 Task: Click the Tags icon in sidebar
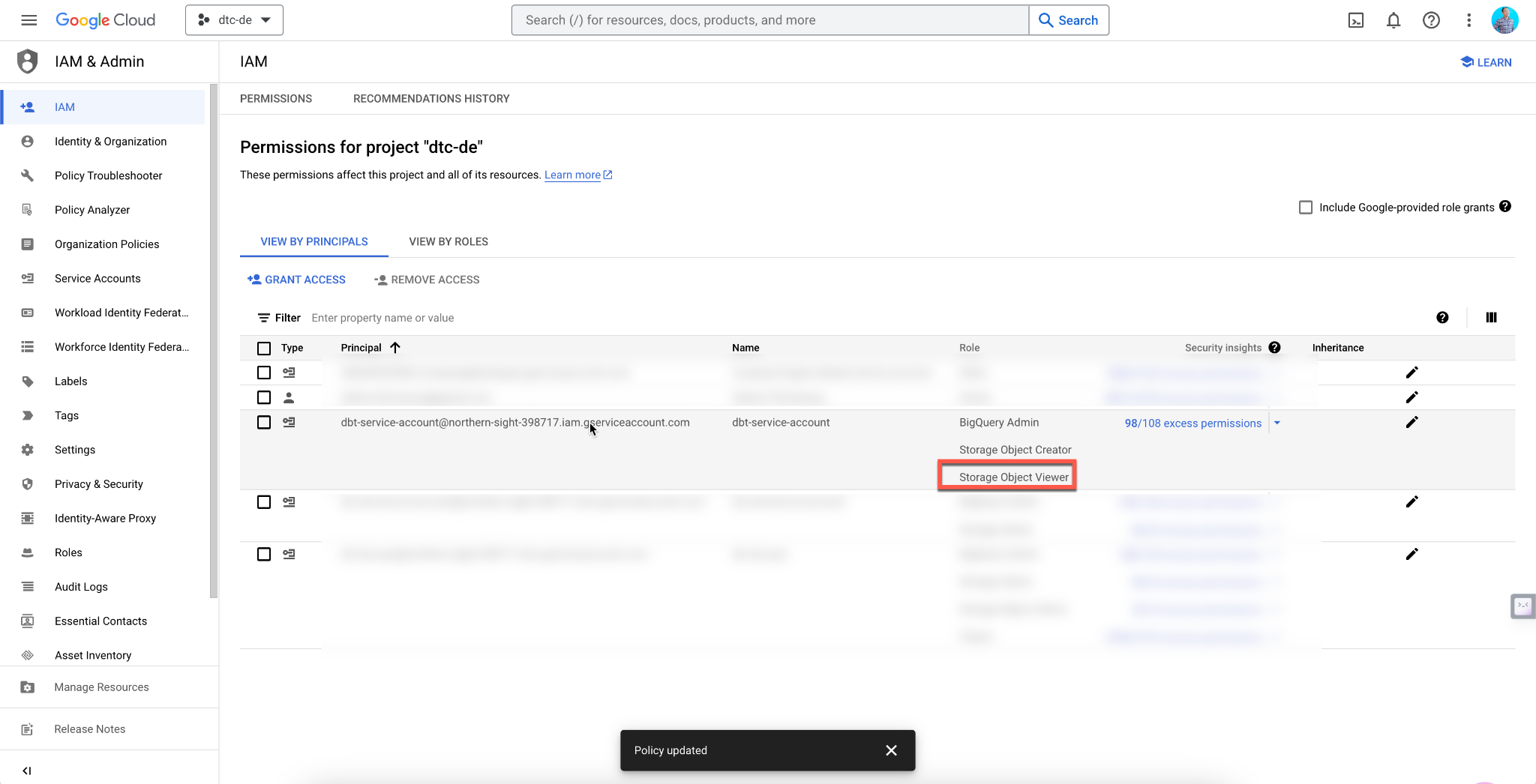tap(28, 415)
